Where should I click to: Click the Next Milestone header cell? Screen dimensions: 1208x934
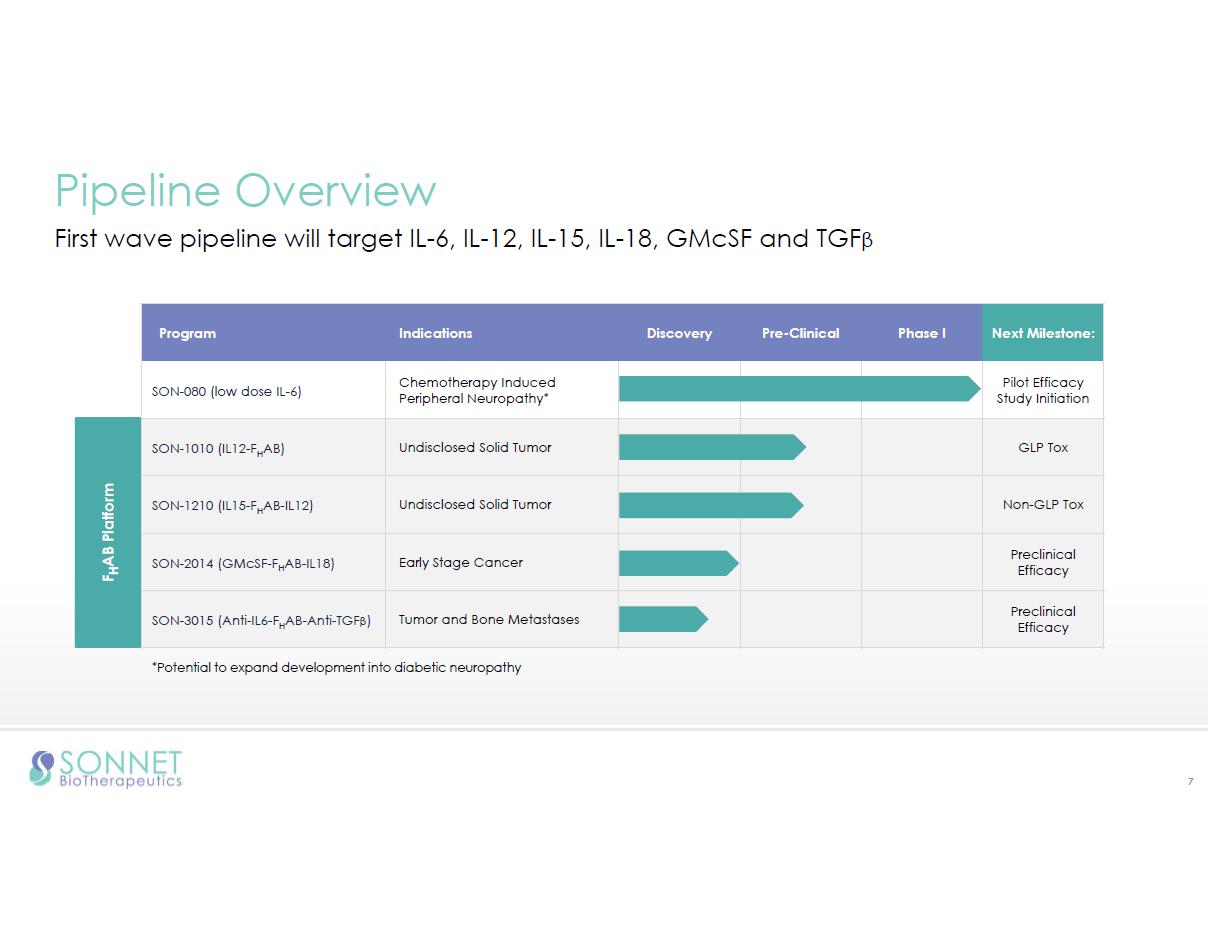[x=1043, y=333]
